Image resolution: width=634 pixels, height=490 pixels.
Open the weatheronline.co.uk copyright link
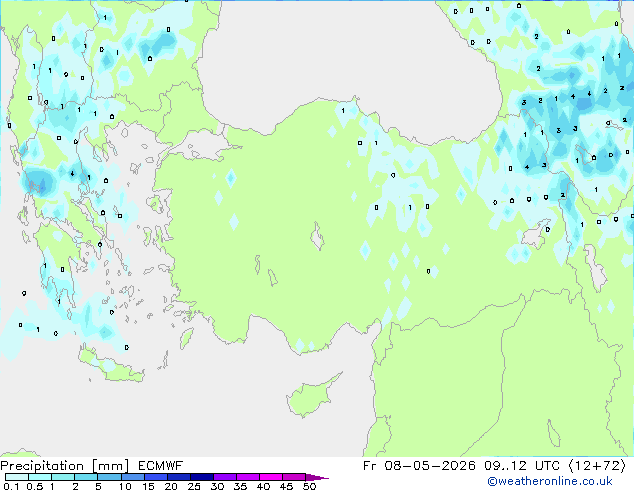[550, 481]
